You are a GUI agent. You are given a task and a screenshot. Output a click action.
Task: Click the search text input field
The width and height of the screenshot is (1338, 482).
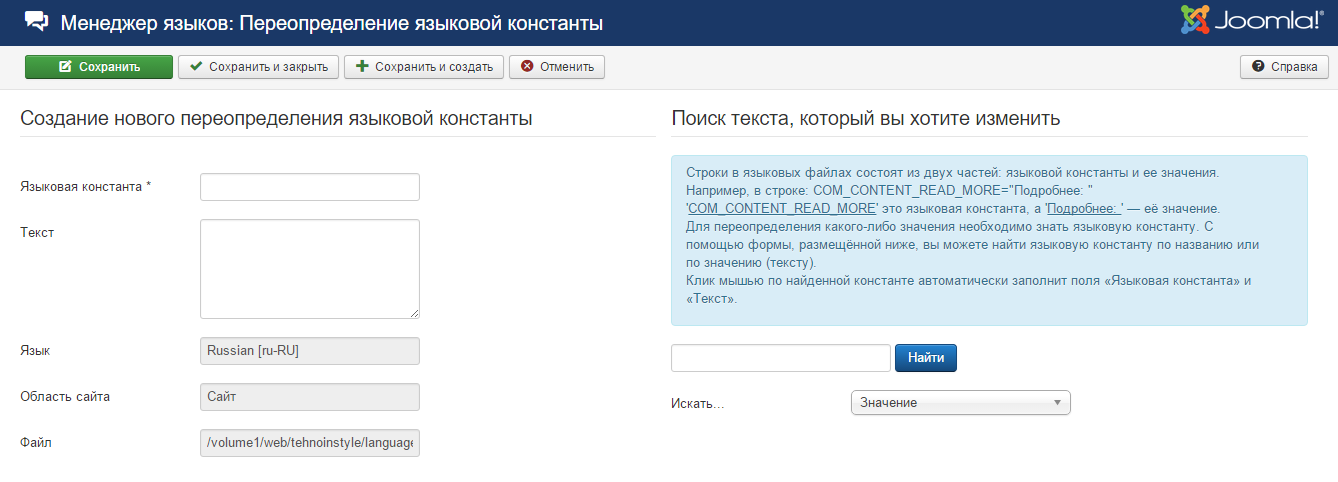point(781,358)
